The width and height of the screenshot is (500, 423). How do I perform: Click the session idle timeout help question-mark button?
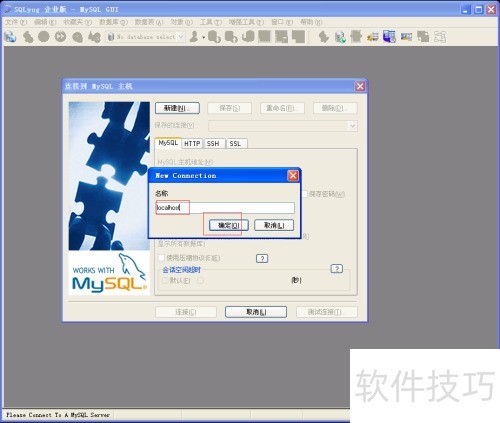click(x=337, y=269)
